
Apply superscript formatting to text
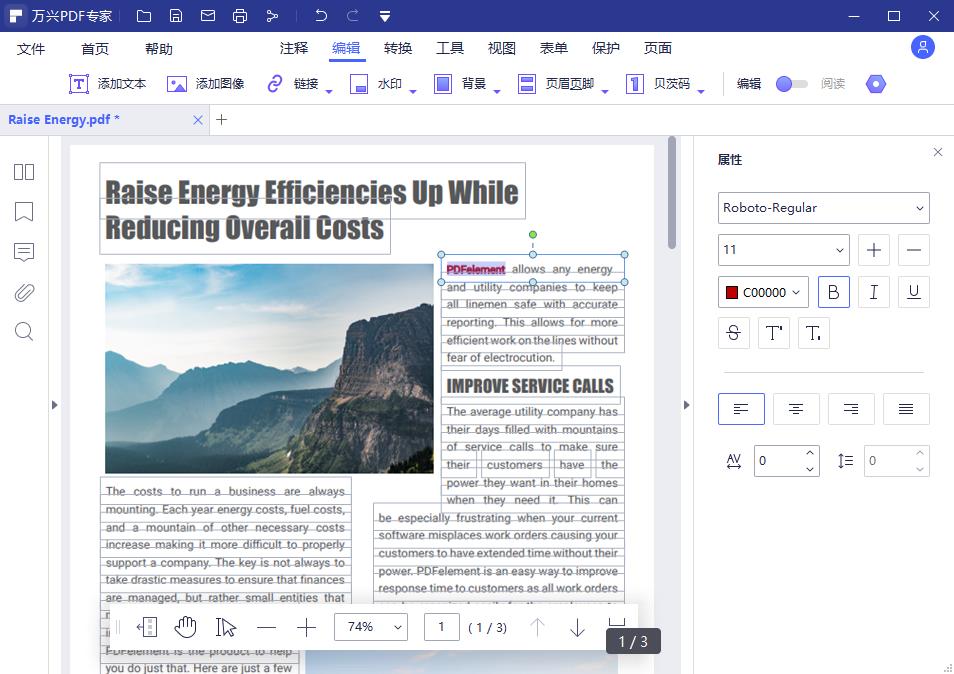tap(774, 333)
